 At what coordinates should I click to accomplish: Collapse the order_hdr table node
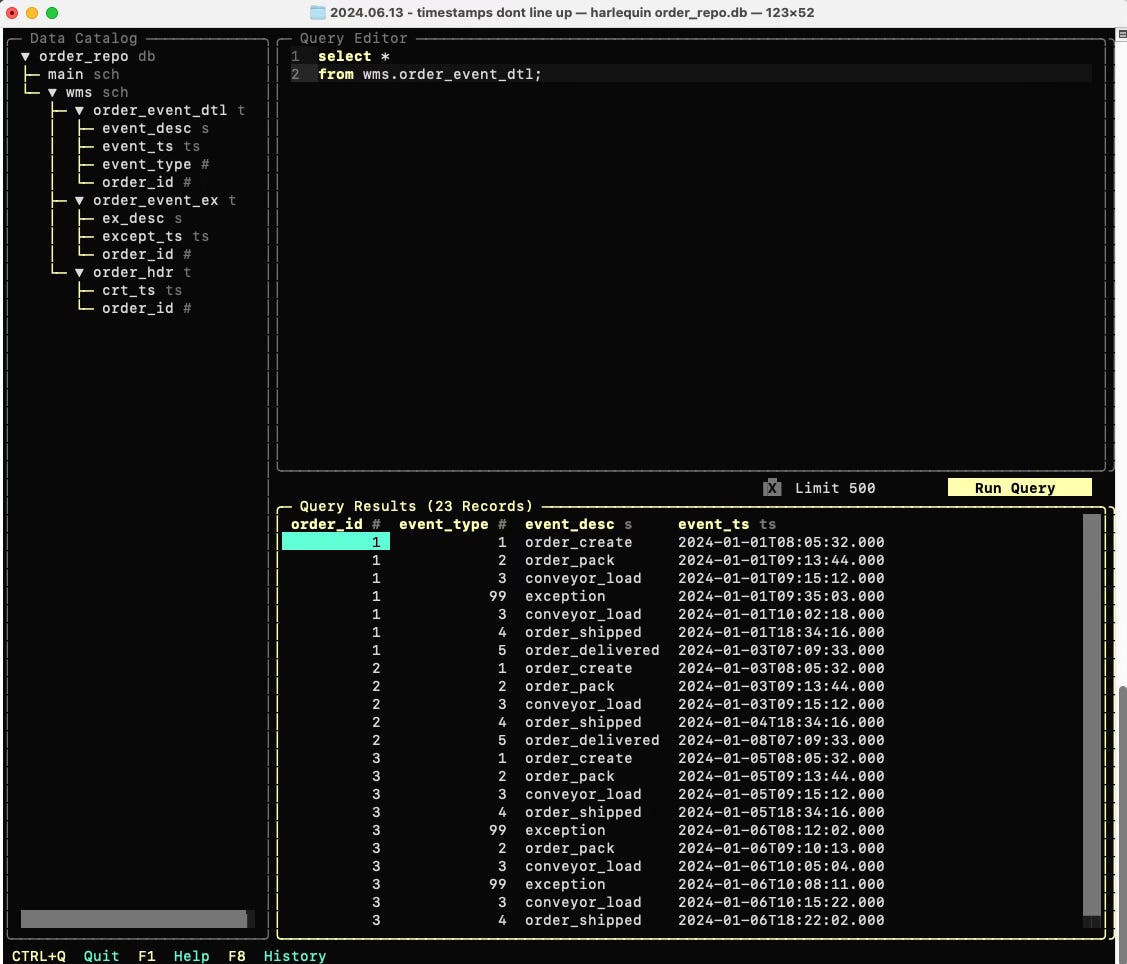point(79,272)
